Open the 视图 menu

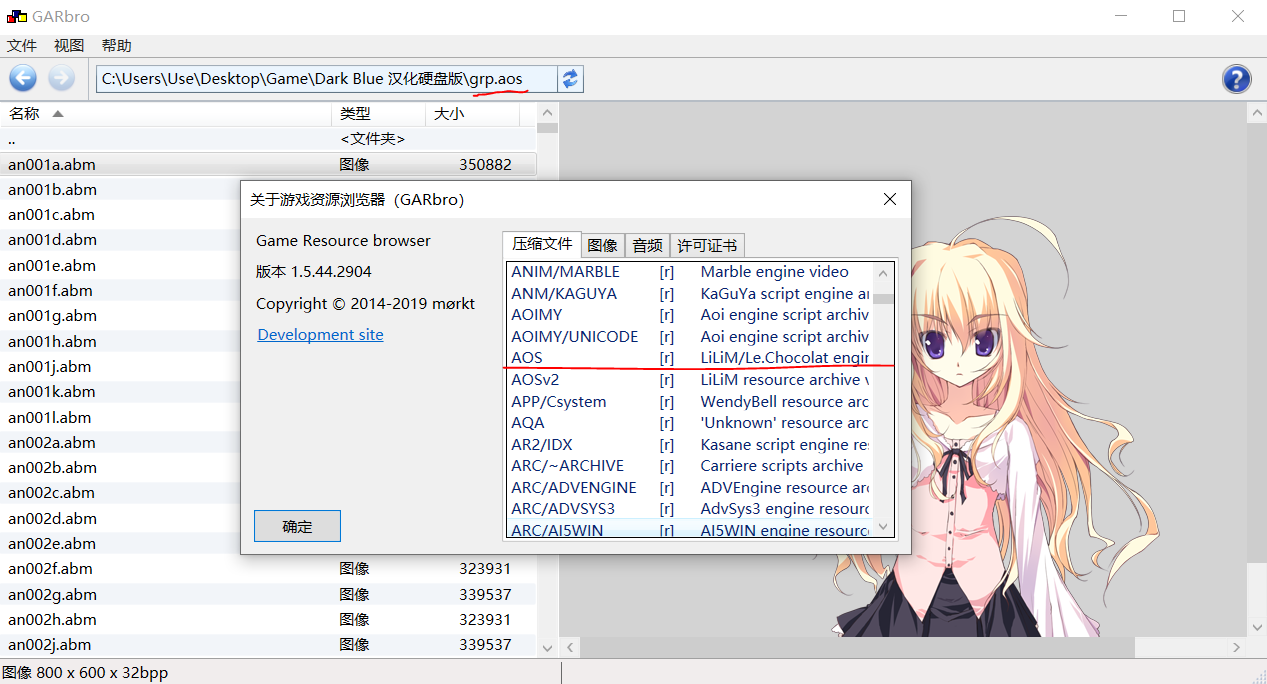click(69, 46)
